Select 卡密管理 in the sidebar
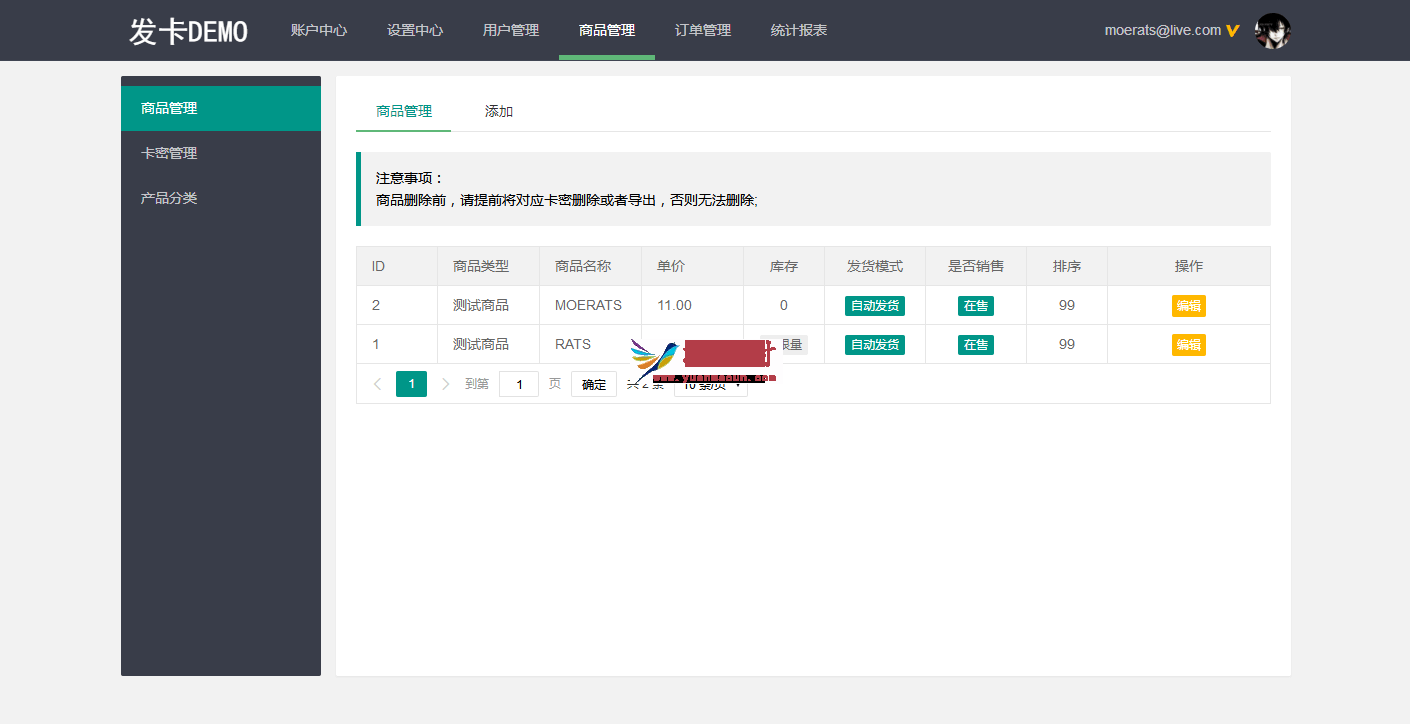This screenshot has height=724, width=1410. tap(169, 153)
